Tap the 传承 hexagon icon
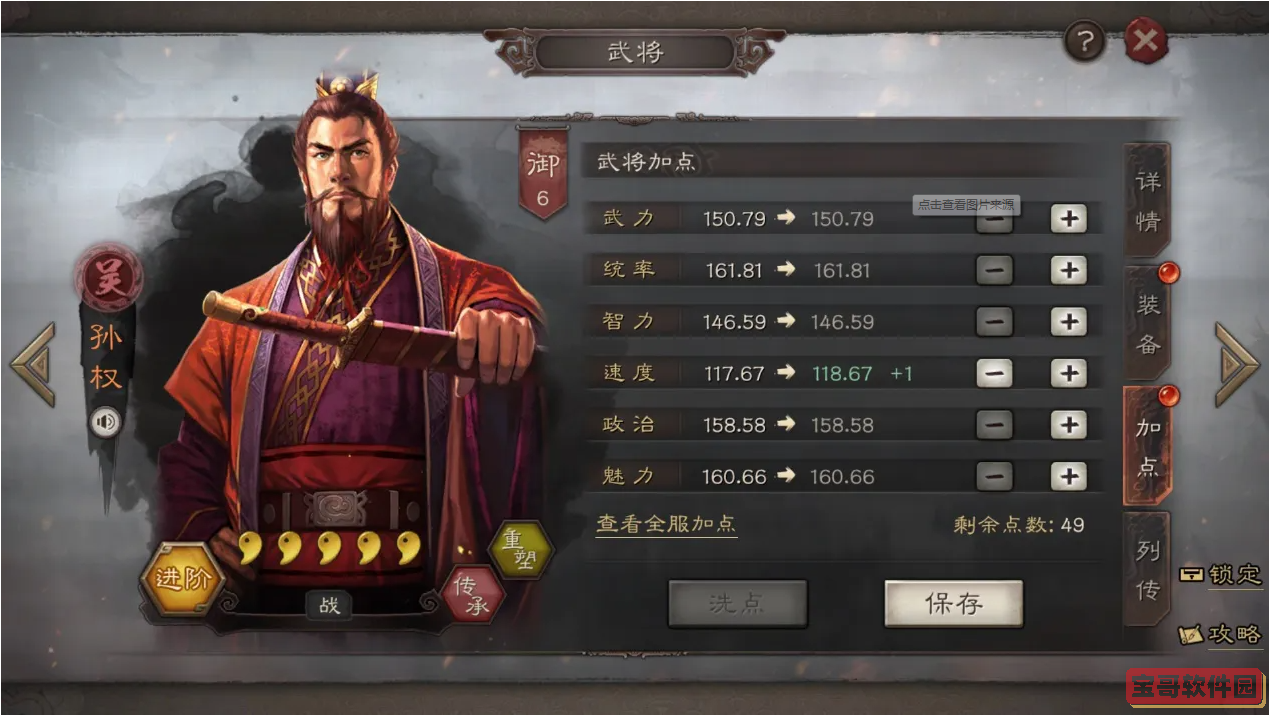The height and width of the screenshot is (715, 1270). coord(473,592)
